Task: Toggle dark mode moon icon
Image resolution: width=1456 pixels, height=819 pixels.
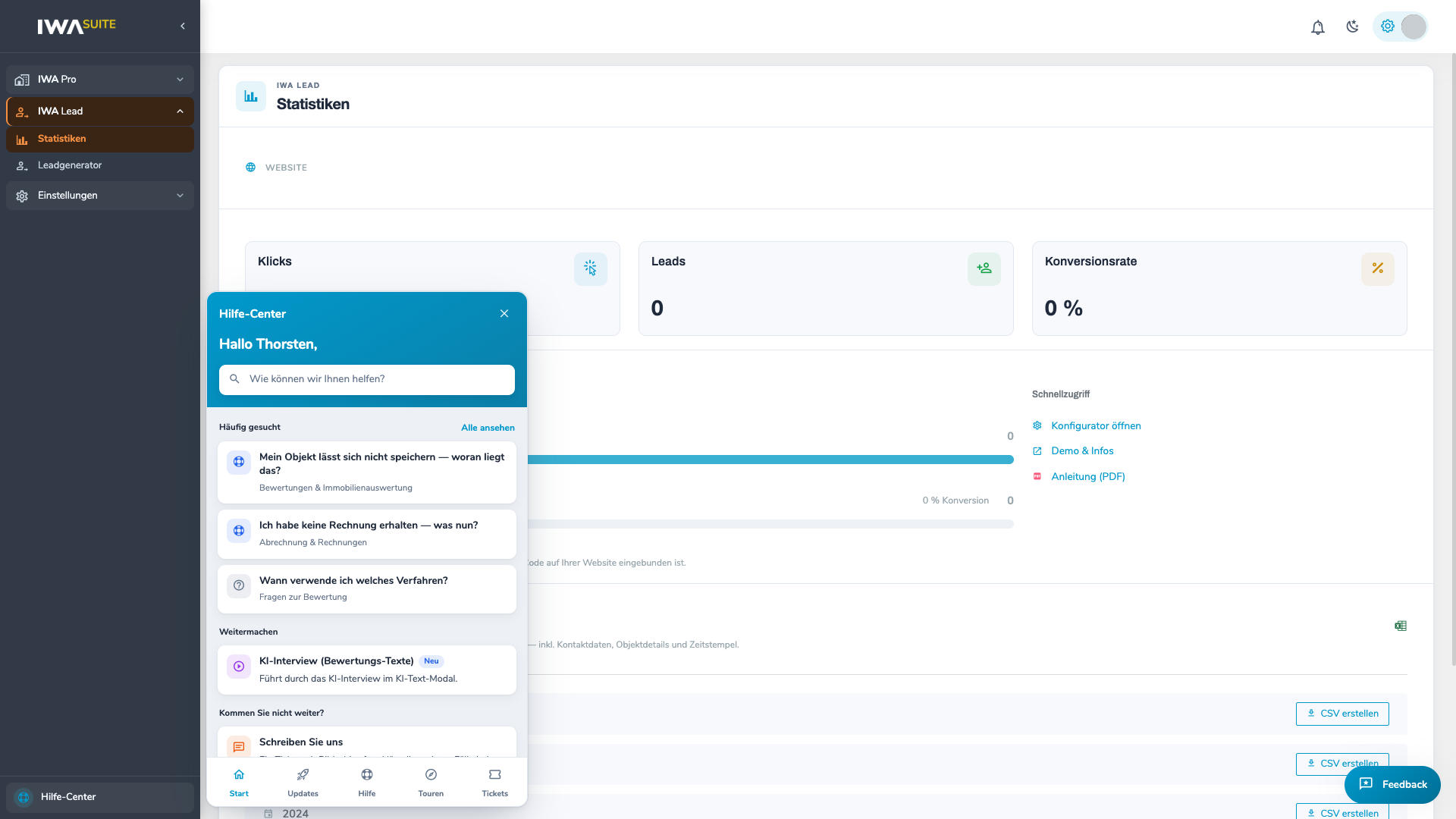Action: (x=1352, y=27)
